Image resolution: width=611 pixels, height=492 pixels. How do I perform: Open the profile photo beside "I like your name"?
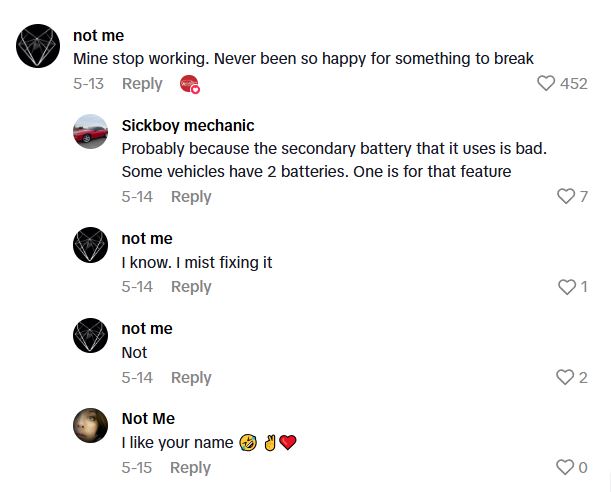(x=91, y=426)
